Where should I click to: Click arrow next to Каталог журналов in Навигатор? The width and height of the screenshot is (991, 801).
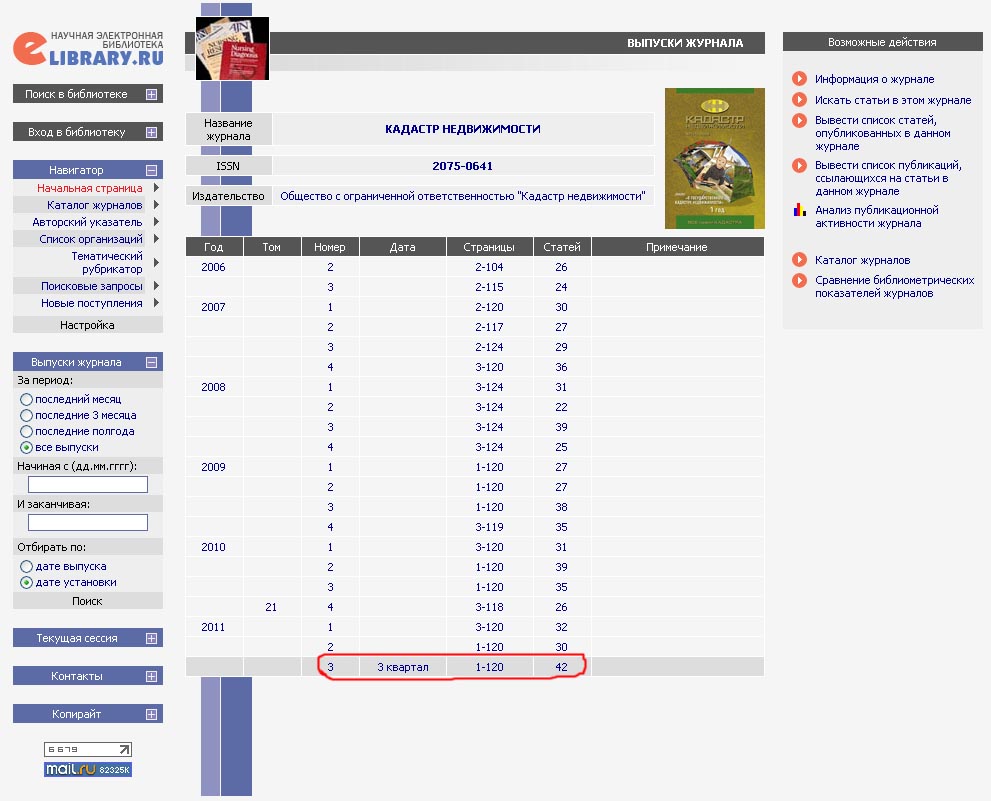(156, 205)
